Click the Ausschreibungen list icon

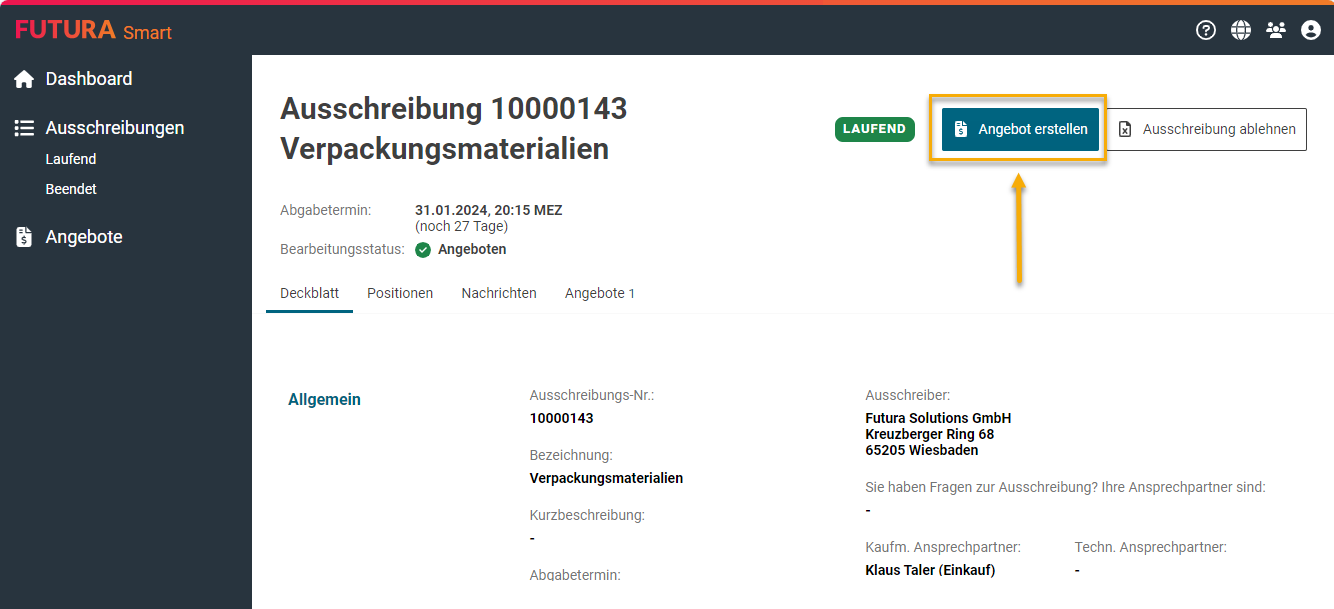tap(24, 128)
